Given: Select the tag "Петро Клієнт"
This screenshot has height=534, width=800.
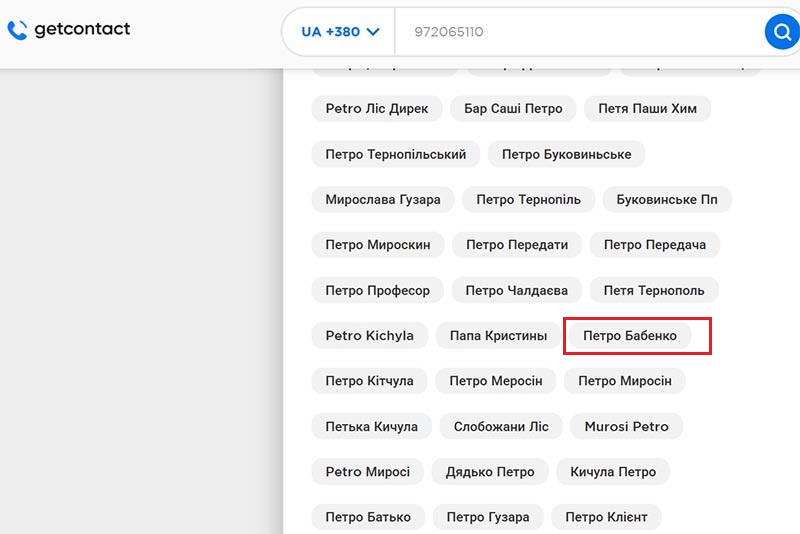Looking at the screenshot, I should coord(607,517).
